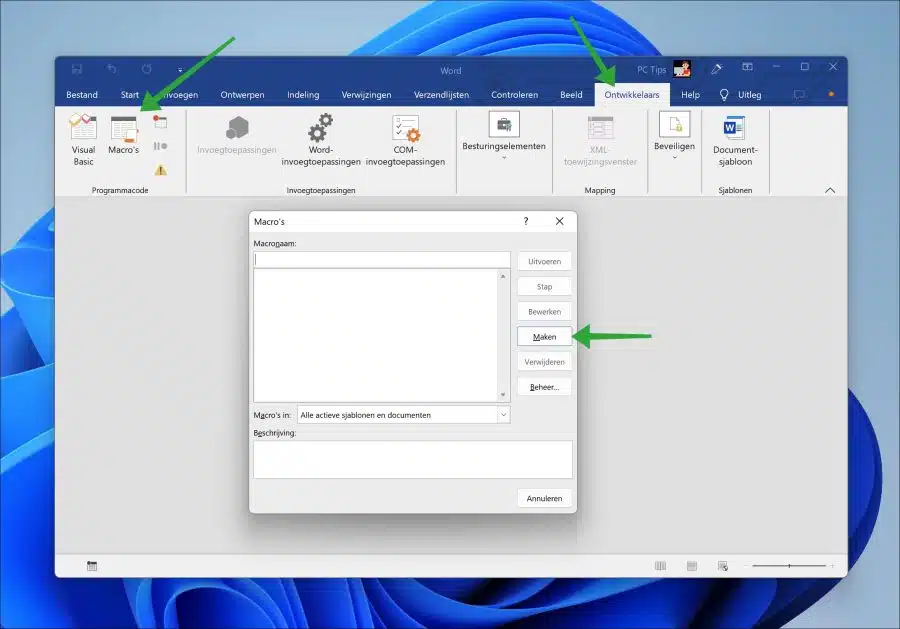Open Quick Access toolbar customize arrow
The height and width of the screenshot is (629, 900).
[x=180, y=70]
